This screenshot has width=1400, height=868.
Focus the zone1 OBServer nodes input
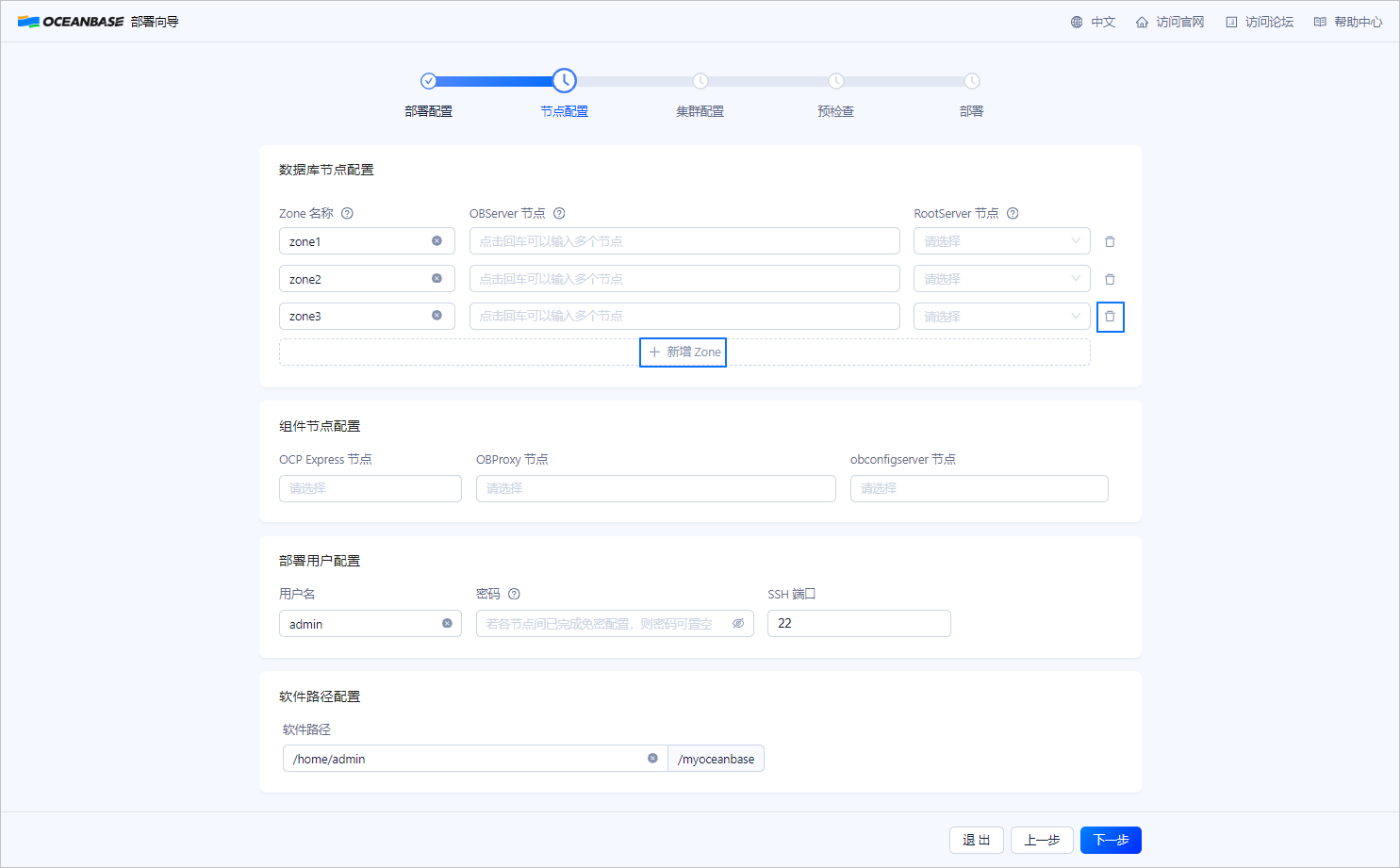pos(684,241)
